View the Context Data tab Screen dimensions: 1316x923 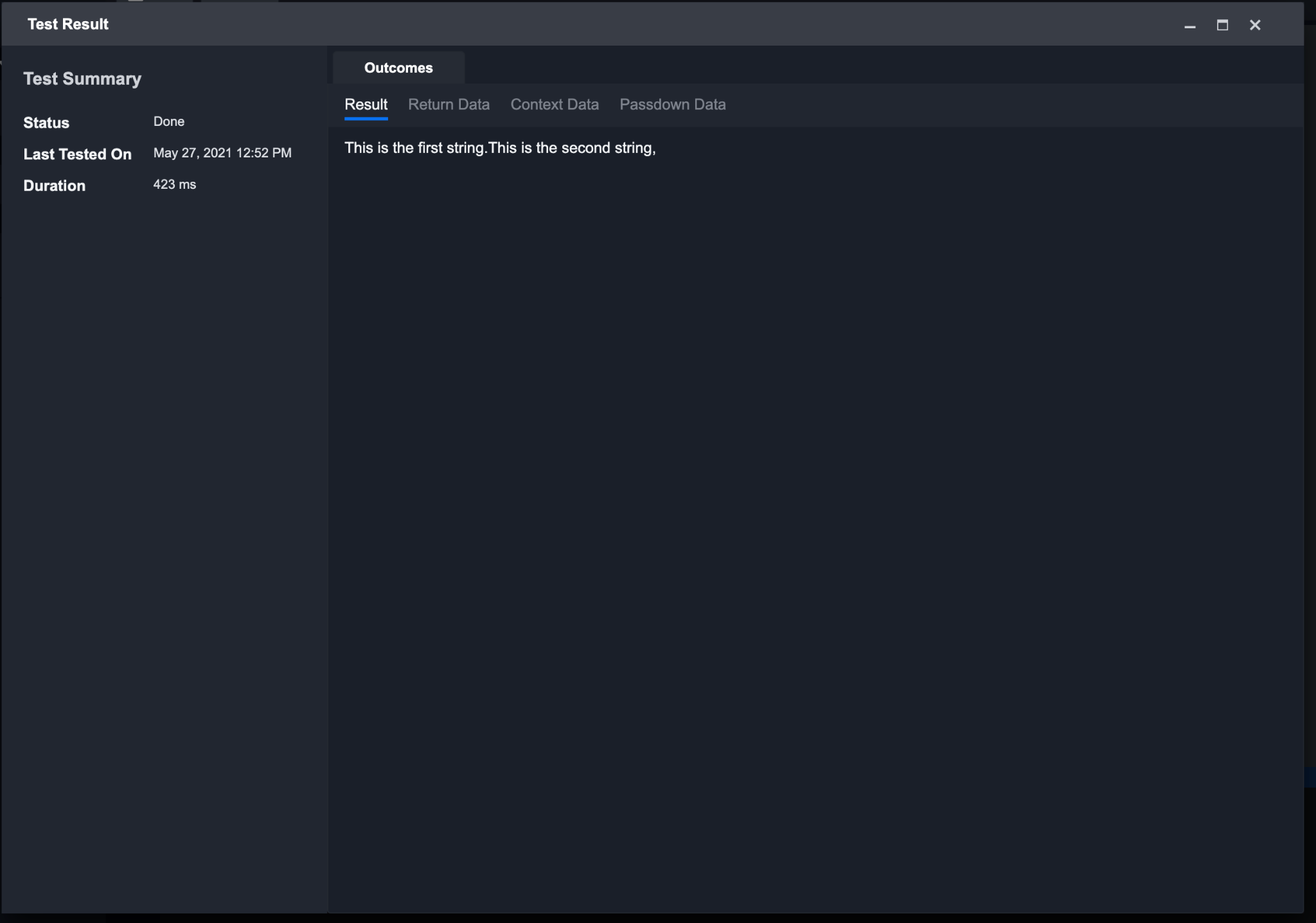coord(554,105)
